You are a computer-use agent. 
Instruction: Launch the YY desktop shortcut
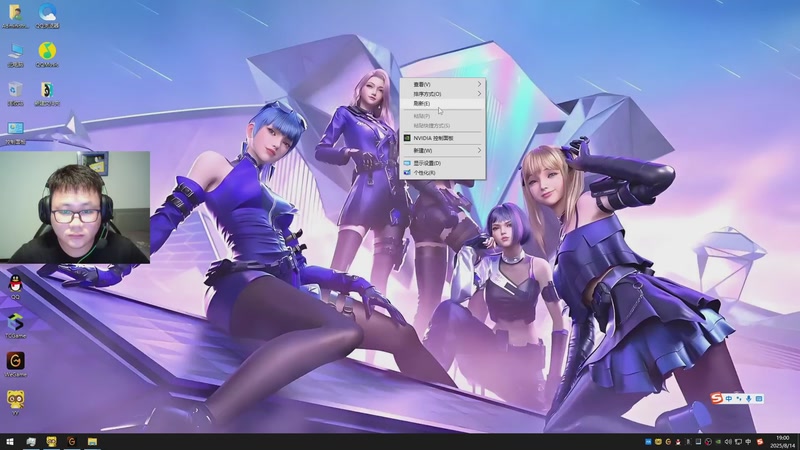15,403
